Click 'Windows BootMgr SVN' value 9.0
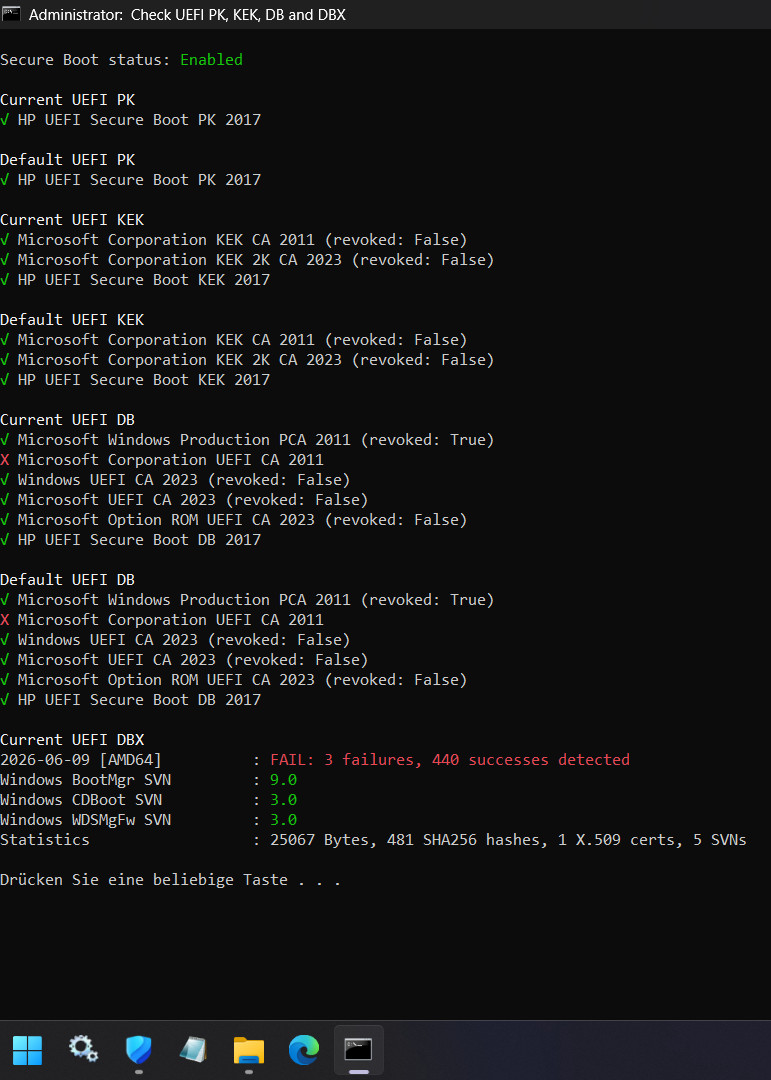Viewport: 771px width, 1080px height. pos(283,780)
